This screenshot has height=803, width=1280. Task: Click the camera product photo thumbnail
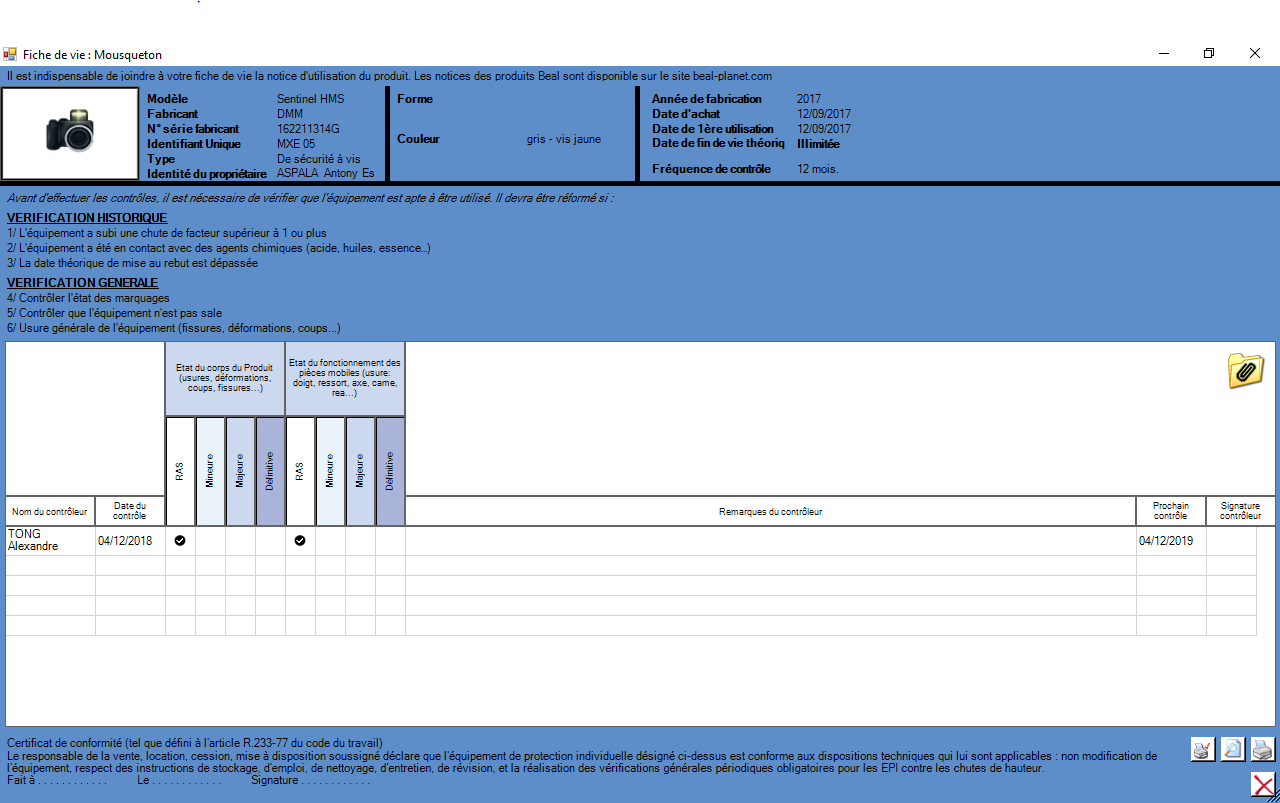pyautogui.click(x=70, y=133)
